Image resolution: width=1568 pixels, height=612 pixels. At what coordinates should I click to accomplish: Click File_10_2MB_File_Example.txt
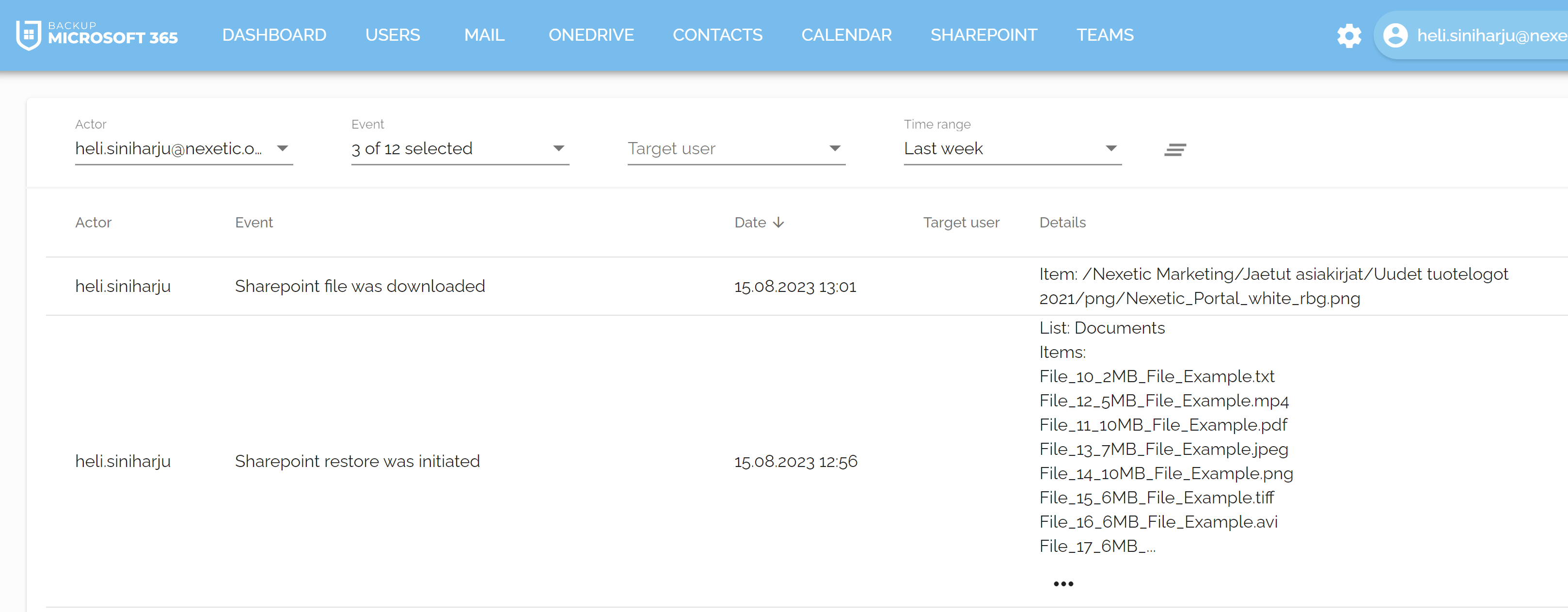[1156, 377]
